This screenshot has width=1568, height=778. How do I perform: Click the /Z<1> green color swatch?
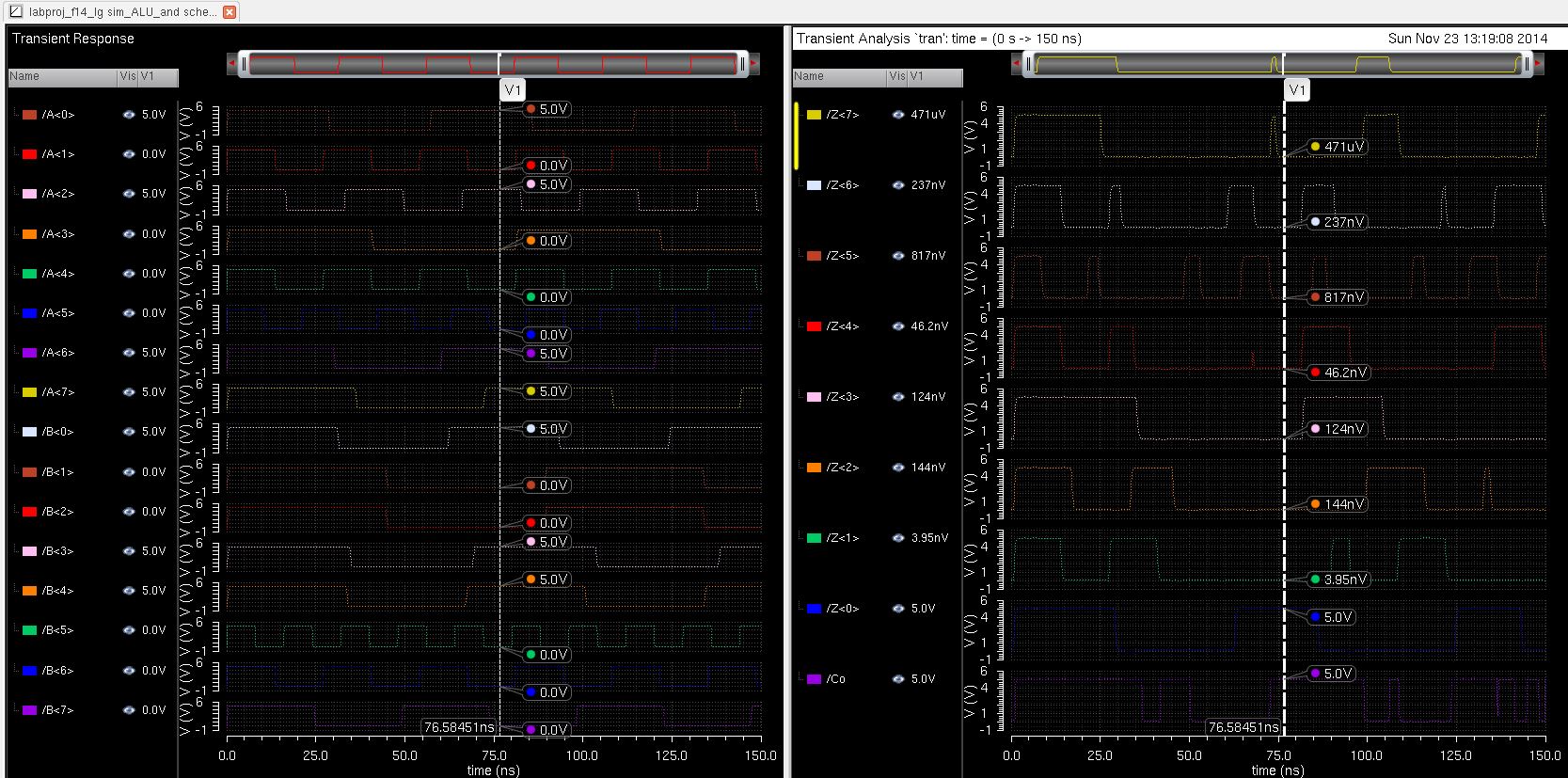tap(814, 538)
